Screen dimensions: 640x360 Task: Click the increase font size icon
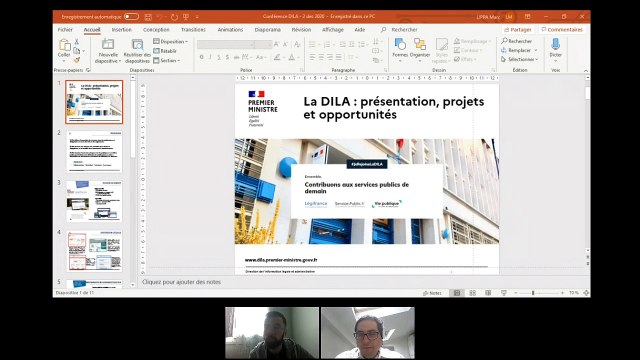coord(276,44)
